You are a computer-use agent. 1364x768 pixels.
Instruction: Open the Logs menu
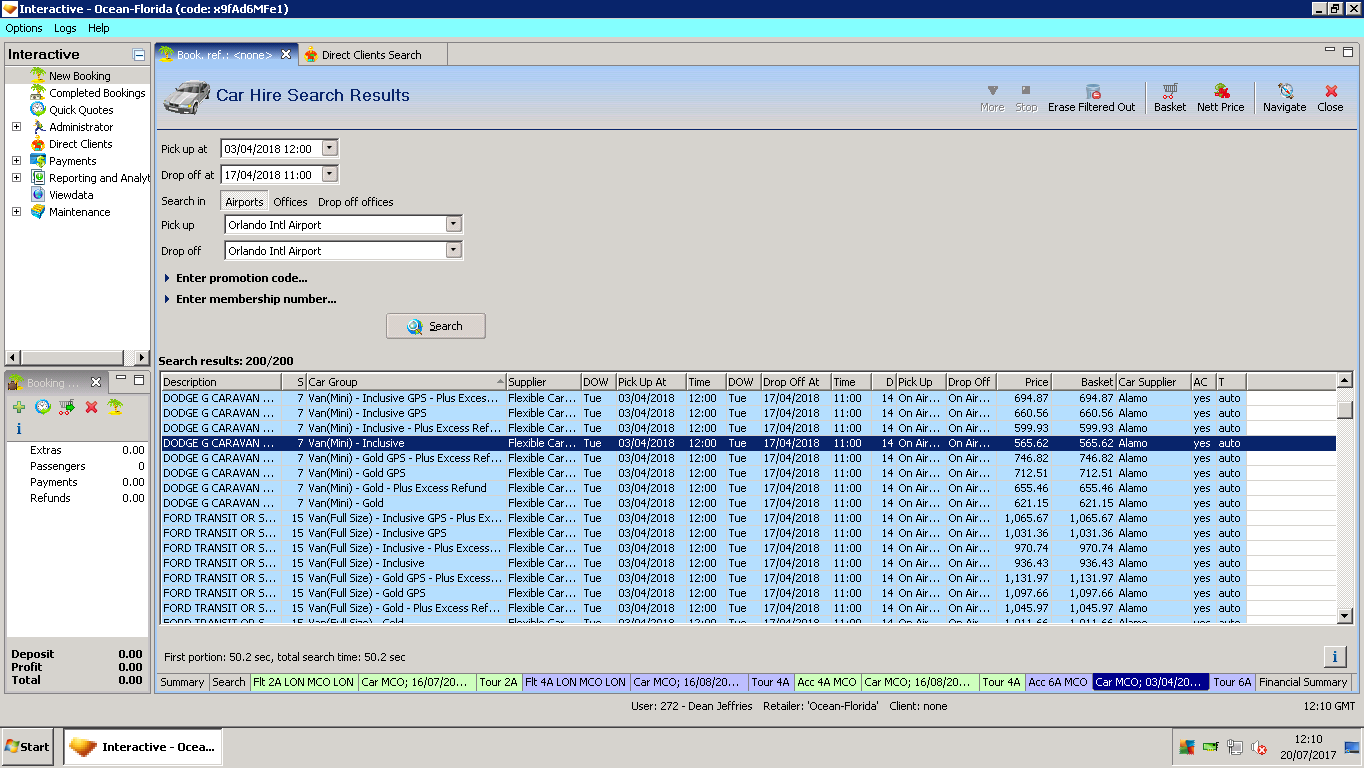point(65,28)
